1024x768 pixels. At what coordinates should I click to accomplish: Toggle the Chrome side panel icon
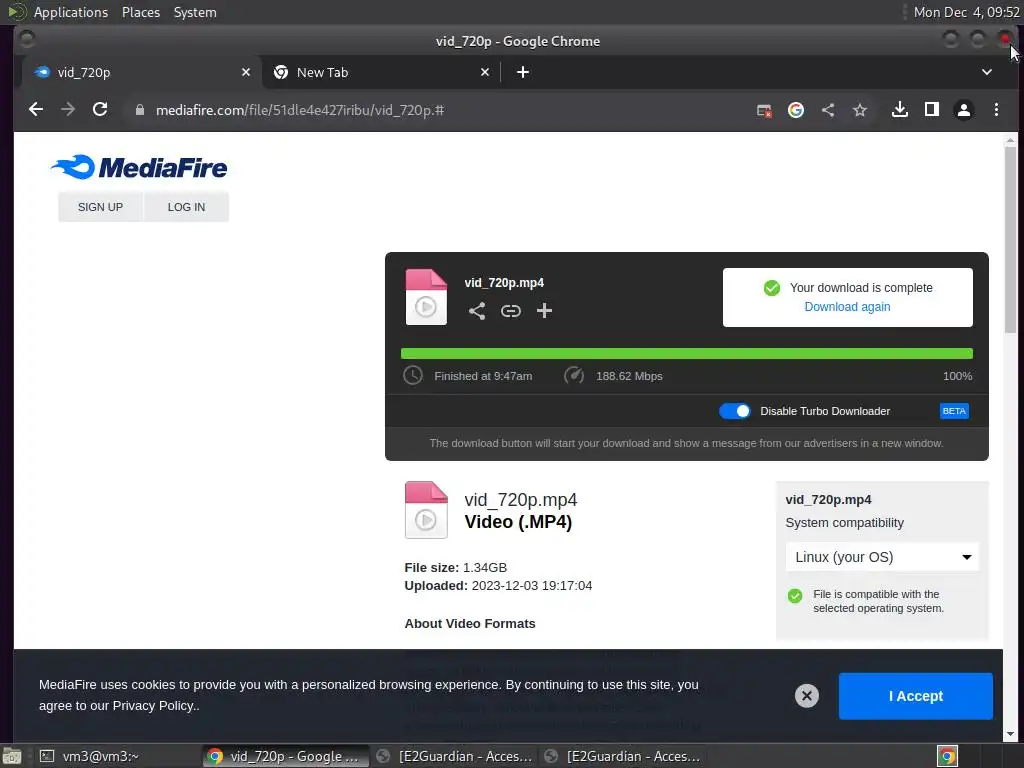click(x=931, y=110)
